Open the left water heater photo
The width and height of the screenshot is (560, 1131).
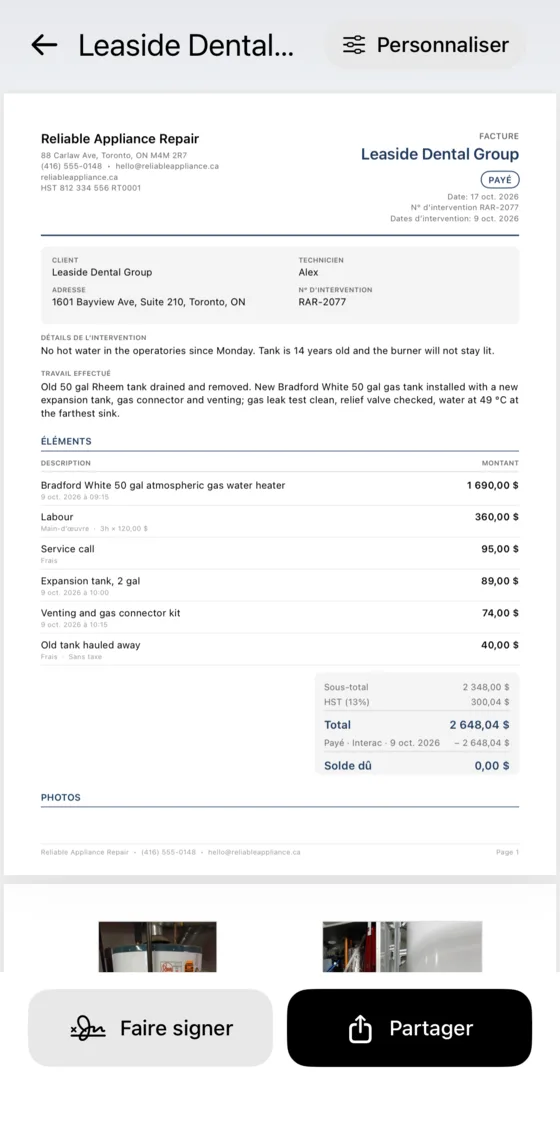[157, 946]
